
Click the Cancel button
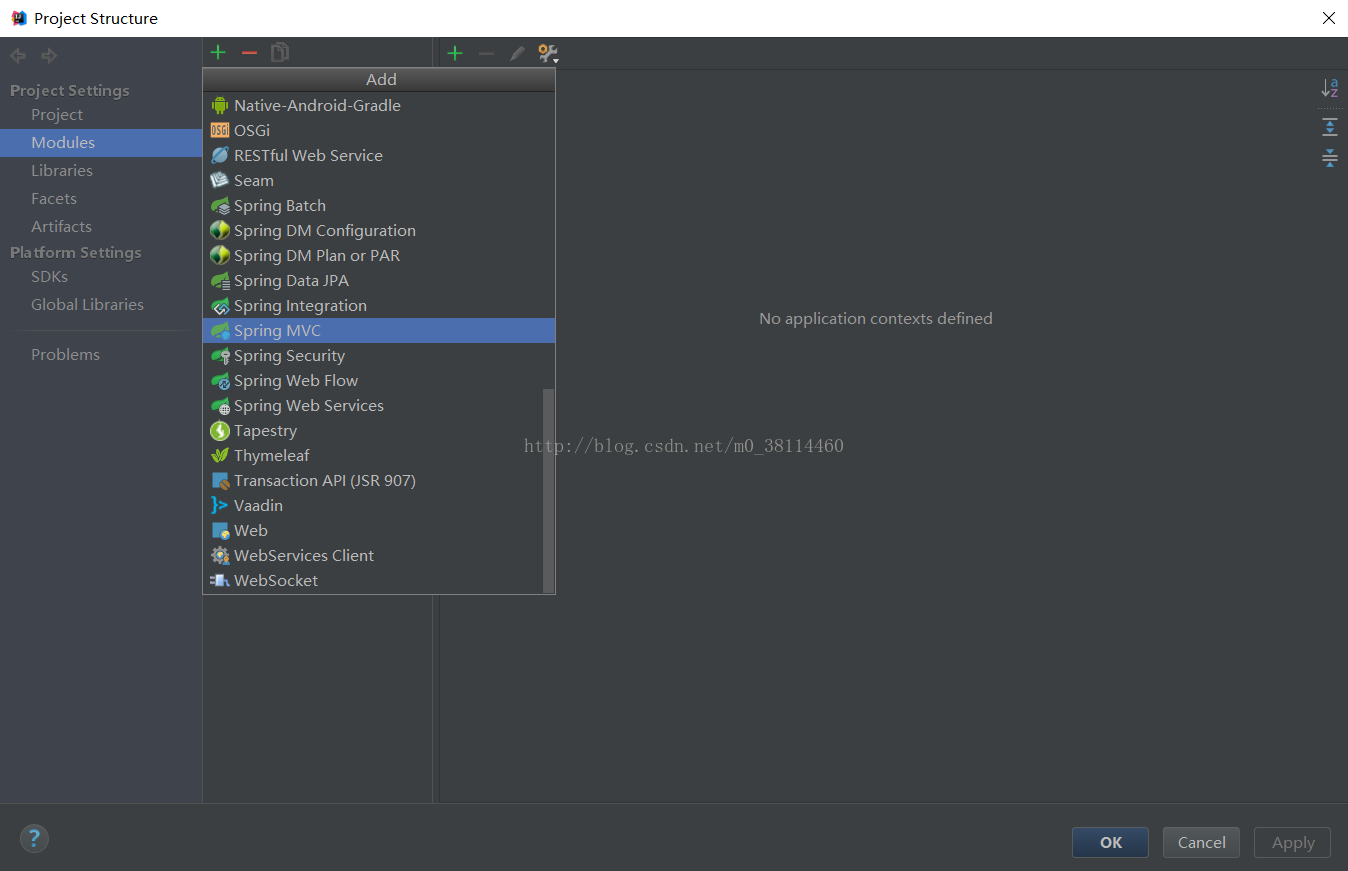tap(1201, 842)
